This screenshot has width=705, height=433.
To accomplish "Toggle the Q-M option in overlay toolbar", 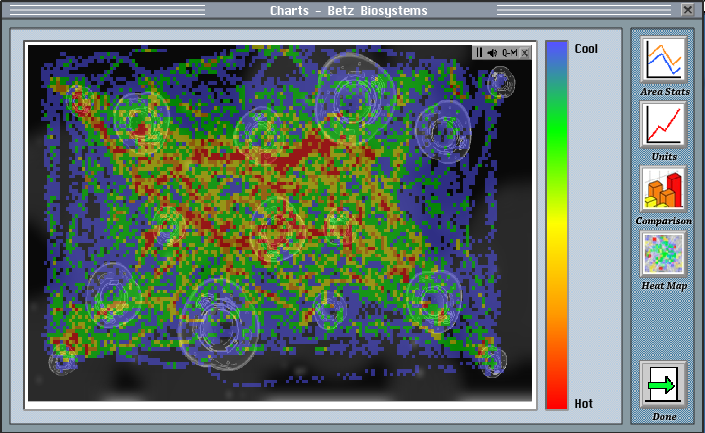I will click(510, 53).
